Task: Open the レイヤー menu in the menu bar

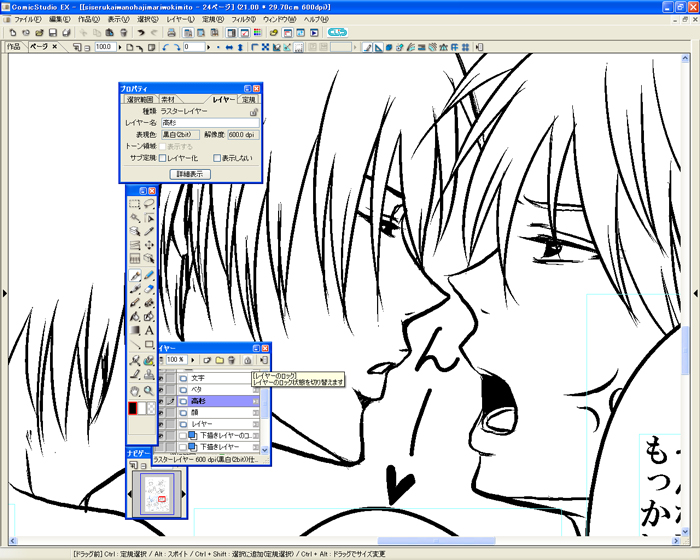Action: coord(180,20)
